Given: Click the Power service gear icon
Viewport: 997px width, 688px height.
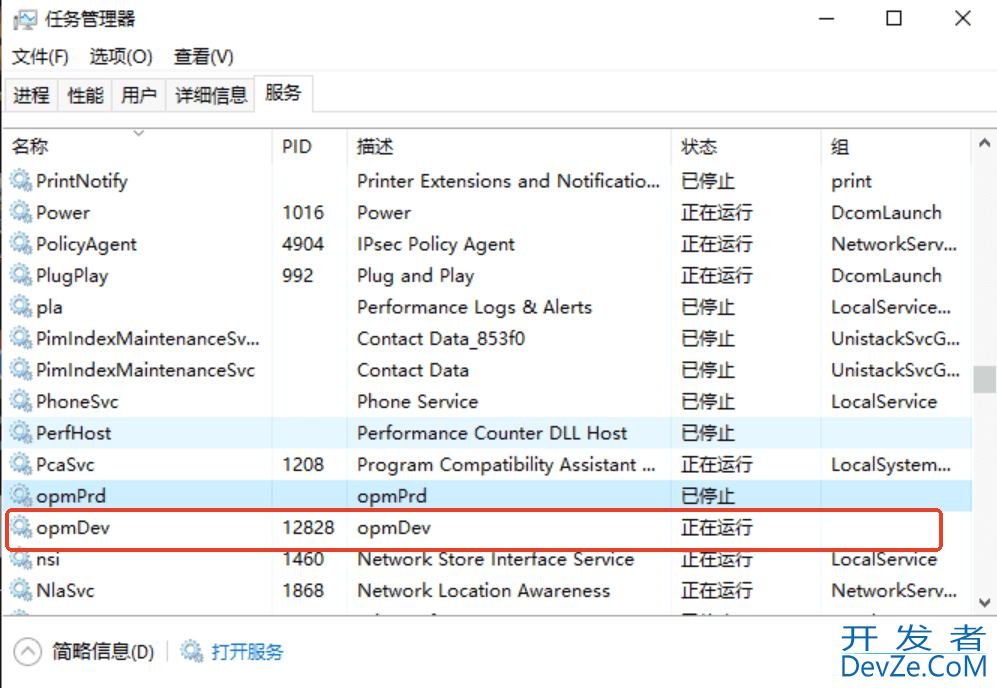Looking at the screenshot, I should (21, 212).
